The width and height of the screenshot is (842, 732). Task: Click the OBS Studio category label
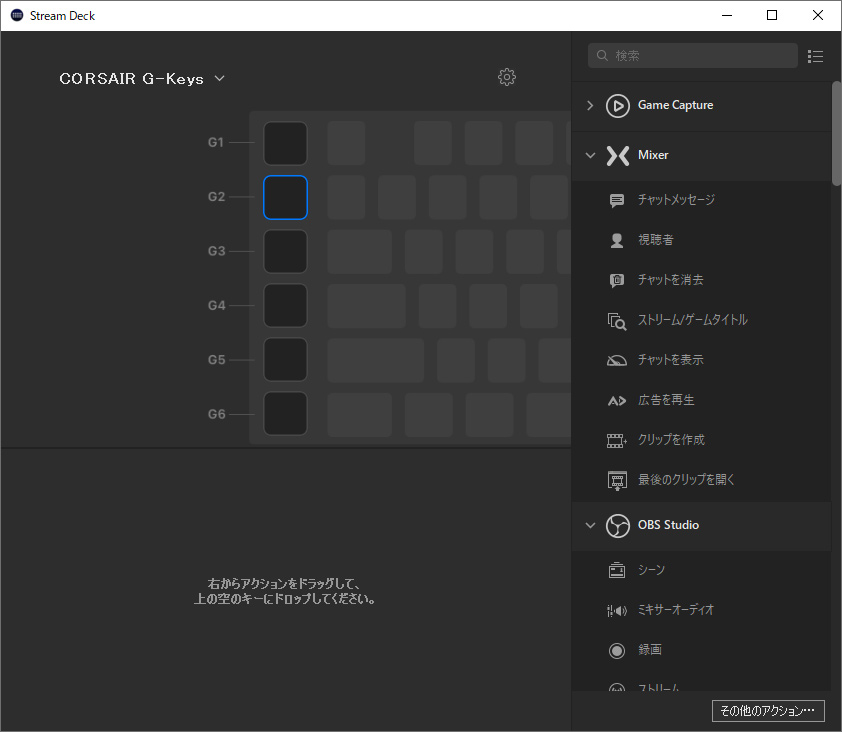[x=668, y=525]
